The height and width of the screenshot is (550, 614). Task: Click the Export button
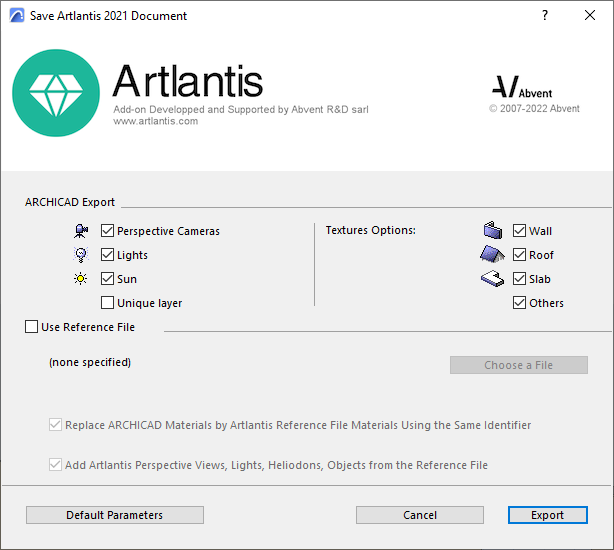[548, 515]
